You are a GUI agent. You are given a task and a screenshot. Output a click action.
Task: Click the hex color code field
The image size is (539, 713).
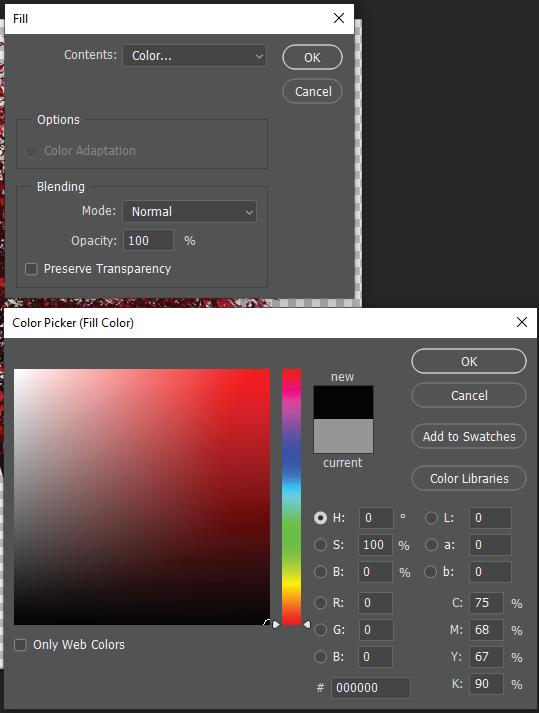click(x=371, y=688)
